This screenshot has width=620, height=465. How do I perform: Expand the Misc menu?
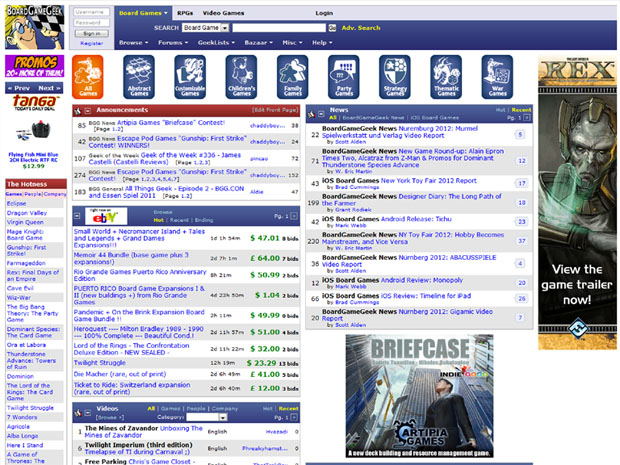click(292, 43)
